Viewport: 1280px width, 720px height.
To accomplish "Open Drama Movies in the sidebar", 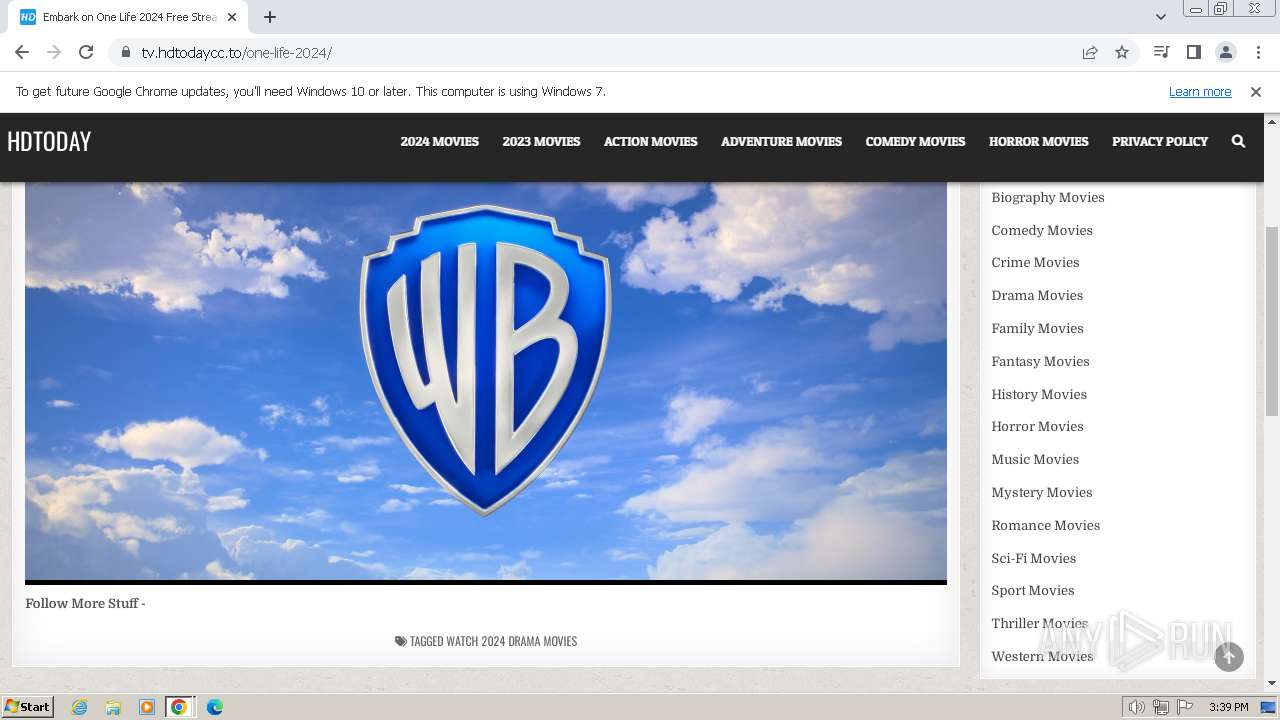I will click(1037, 295).
